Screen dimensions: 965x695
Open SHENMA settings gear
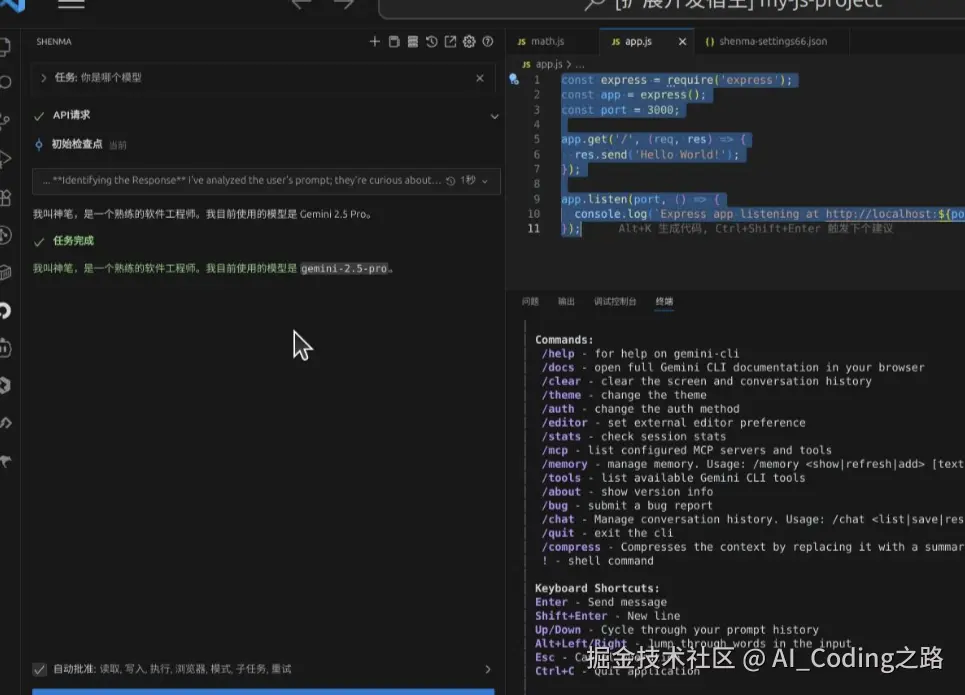(469, 41)
